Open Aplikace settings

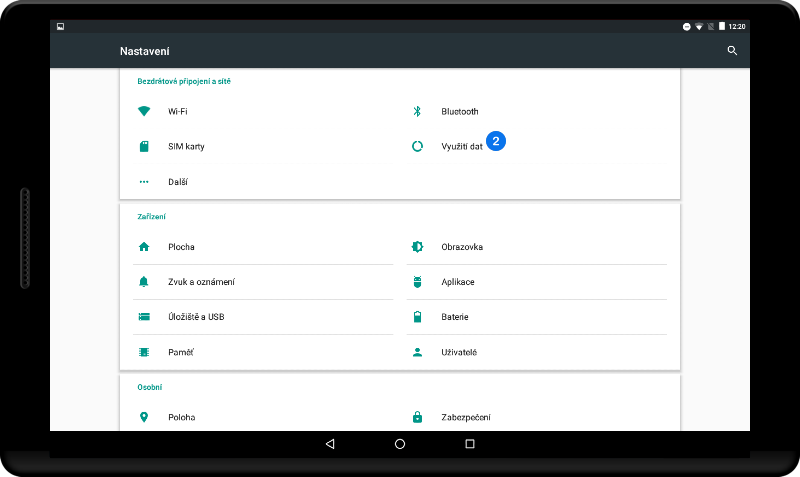537,282
